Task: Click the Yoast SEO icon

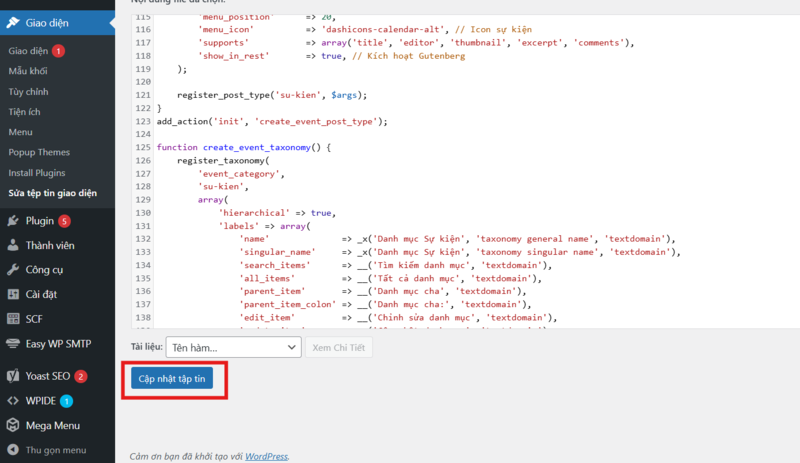Action: [13, 376]
